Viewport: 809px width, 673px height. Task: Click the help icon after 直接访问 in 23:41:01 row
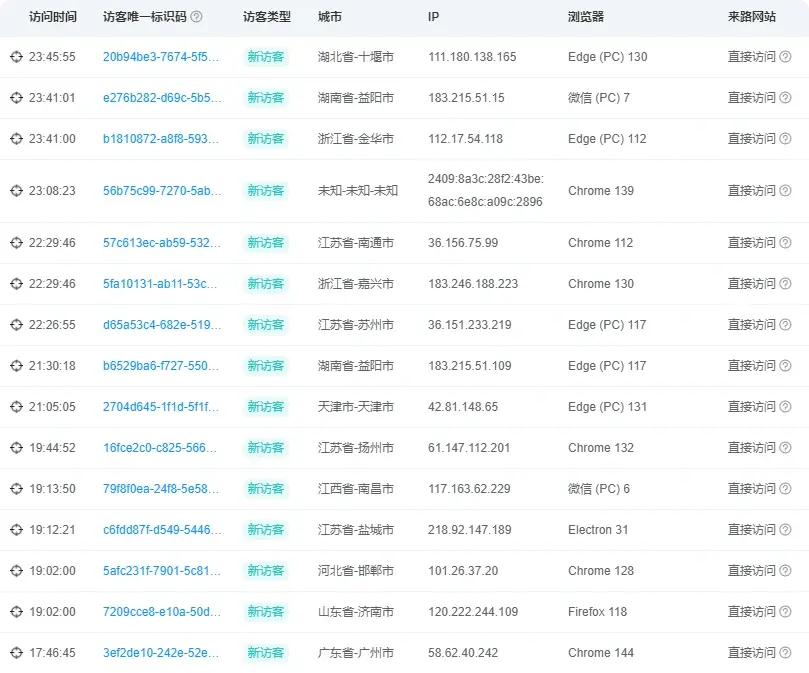pos(785,98)
